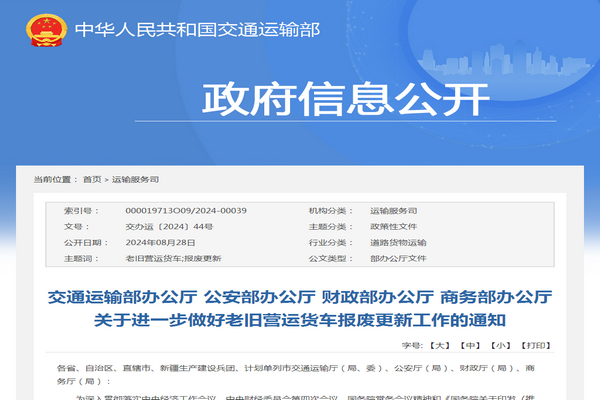Image resolution: width=600 pixels, height=400 pixels.
Task: Click the 政府信息公开 banner heading
Action: point(346,100)
